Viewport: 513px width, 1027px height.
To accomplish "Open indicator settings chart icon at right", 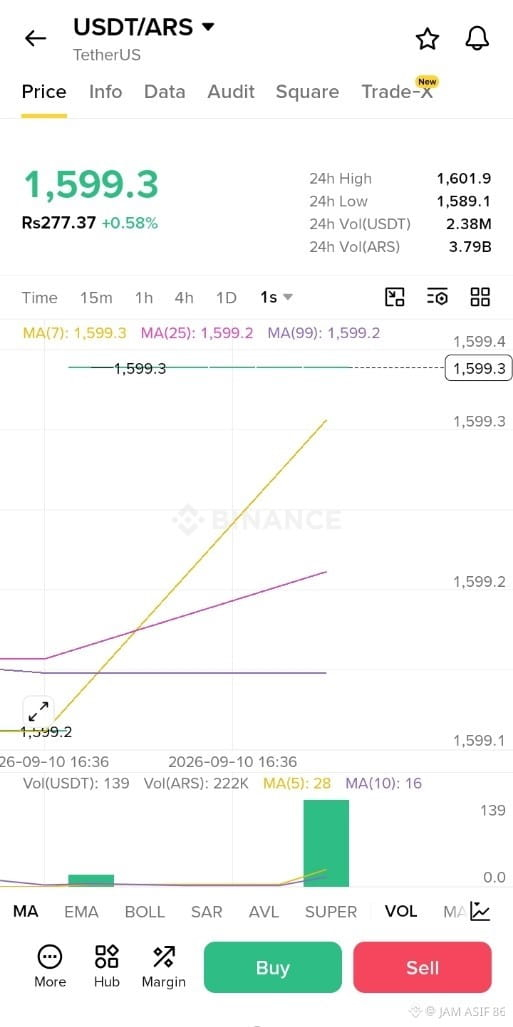I will click(480, 911).
